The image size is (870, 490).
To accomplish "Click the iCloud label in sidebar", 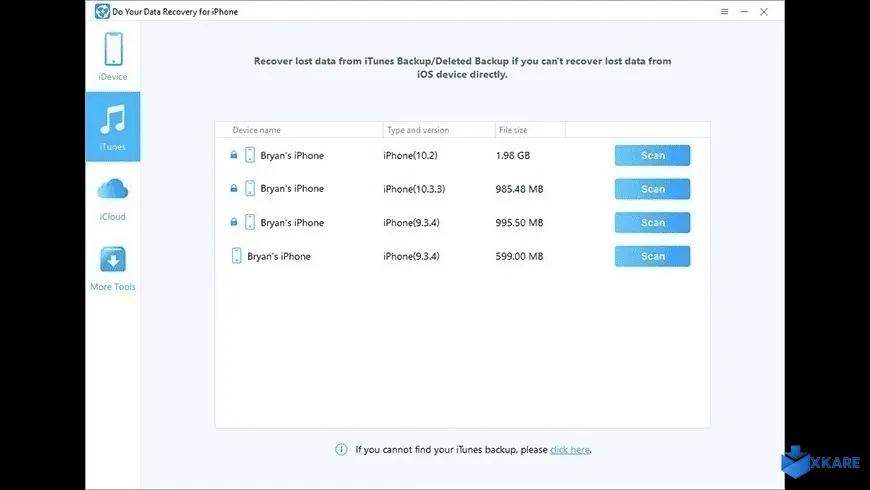I will coord(113,216).
